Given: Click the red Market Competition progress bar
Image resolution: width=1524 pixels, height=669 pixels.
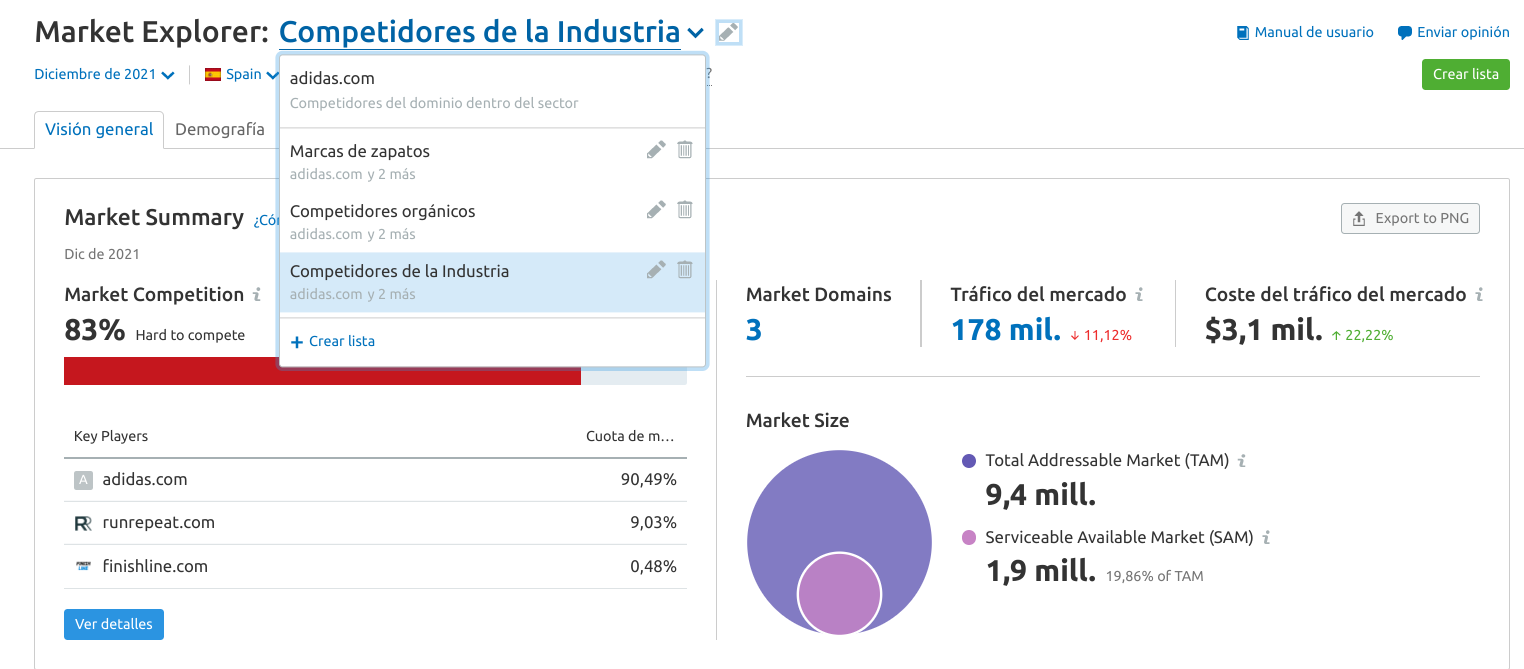Looking at the screenshot, I should (x=322, y=371).
